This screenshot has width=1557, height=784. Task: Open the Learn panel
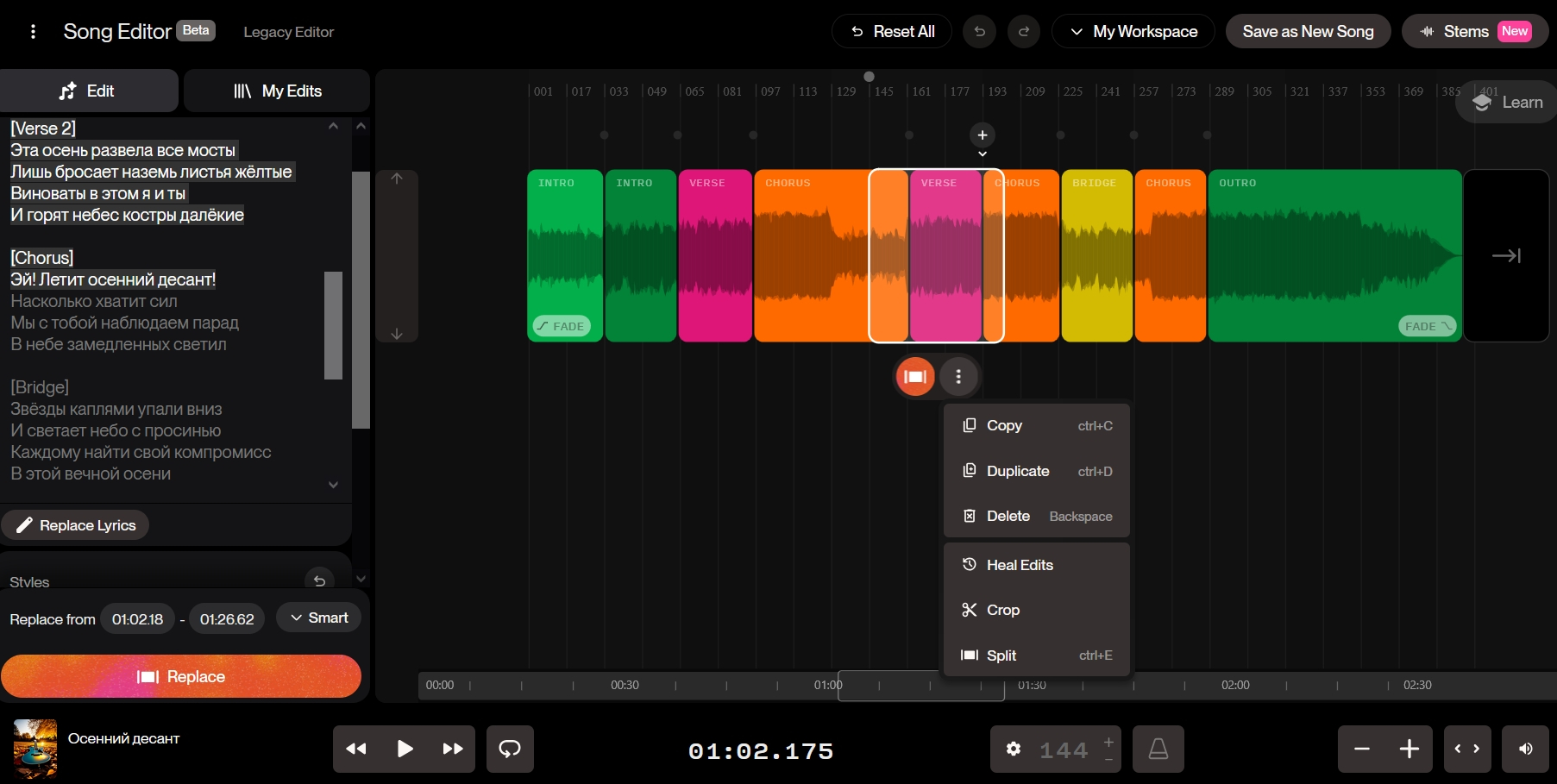[x=1507, y=102]
